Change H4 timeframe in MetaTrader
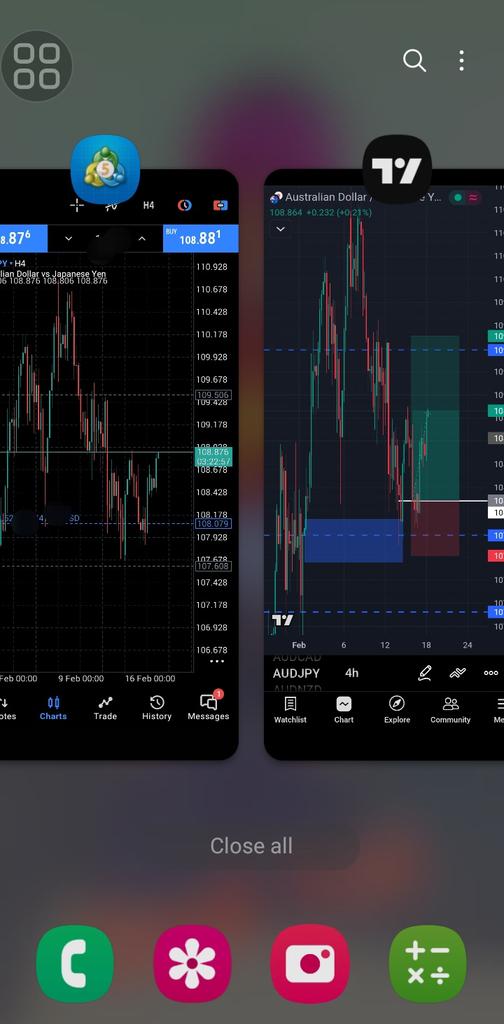This screenshot has width=504, height=1024. [x=148, y=205]
